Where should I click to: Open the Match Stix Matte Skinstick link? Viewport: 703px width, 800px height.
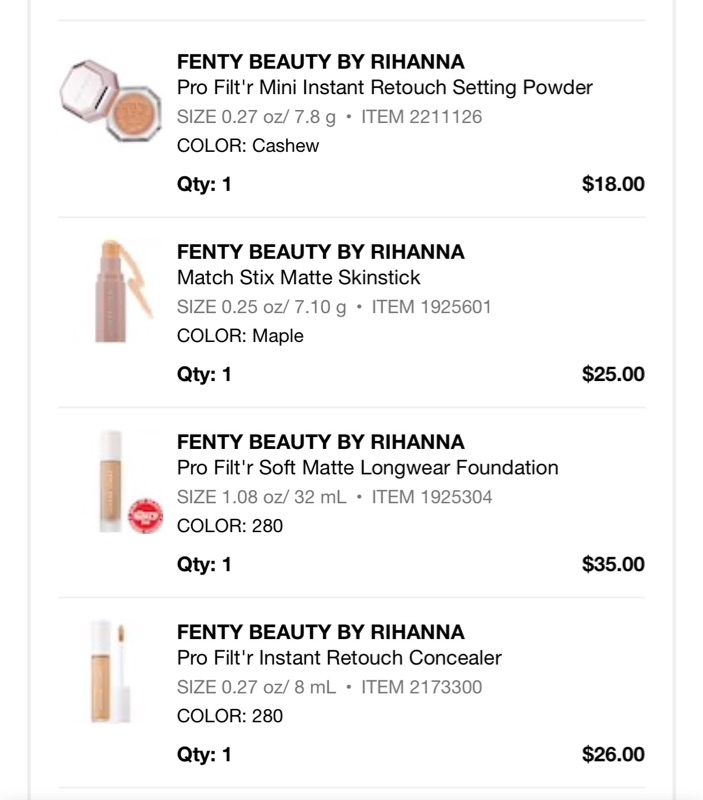(298, 278)
